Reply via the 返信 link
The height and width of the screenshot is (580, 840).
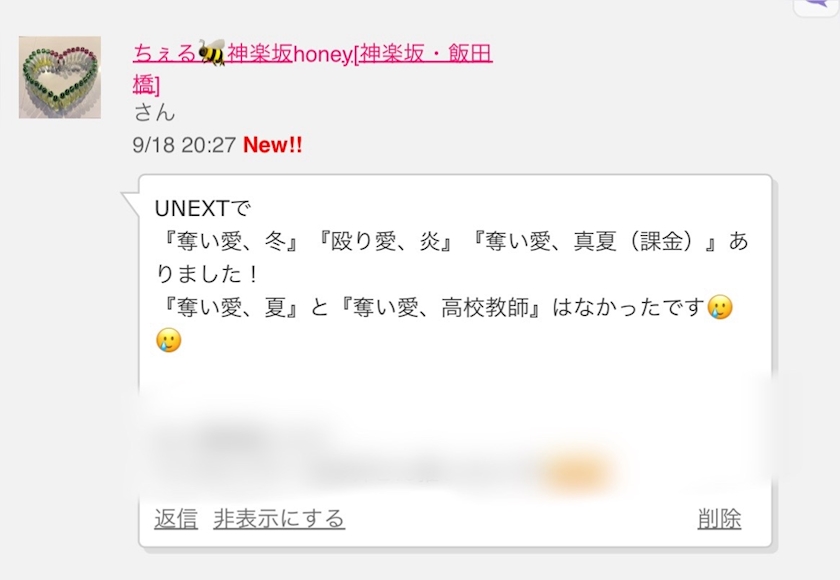tap(176, 519)
